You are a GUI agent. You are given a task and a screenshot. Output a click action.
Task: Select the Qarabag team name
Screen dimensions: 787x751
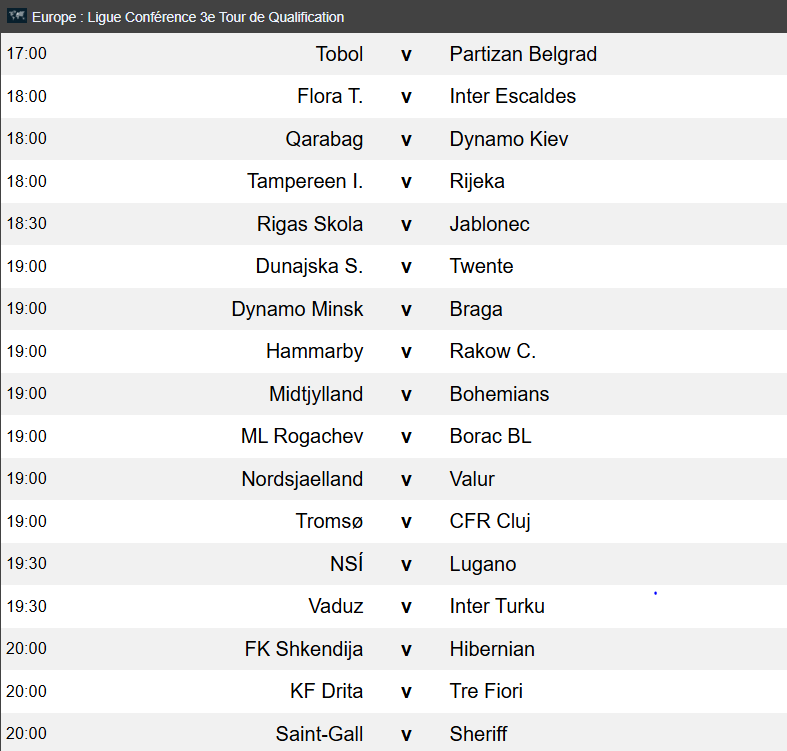(324, 139)
